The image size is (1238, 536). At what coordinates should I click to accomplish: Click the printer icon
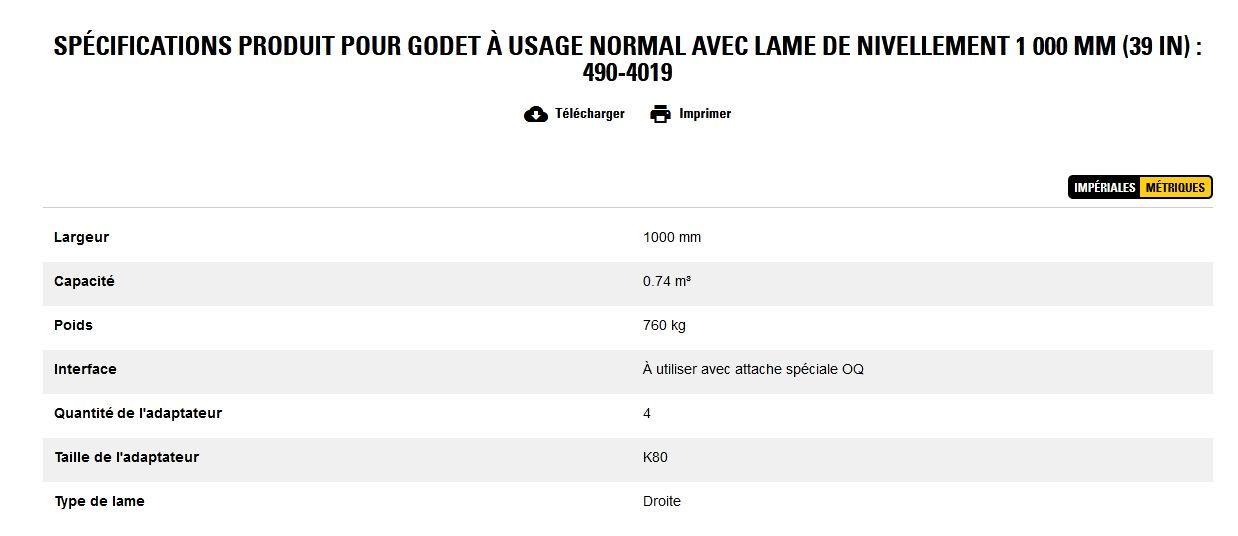click(x=660, y=114)
